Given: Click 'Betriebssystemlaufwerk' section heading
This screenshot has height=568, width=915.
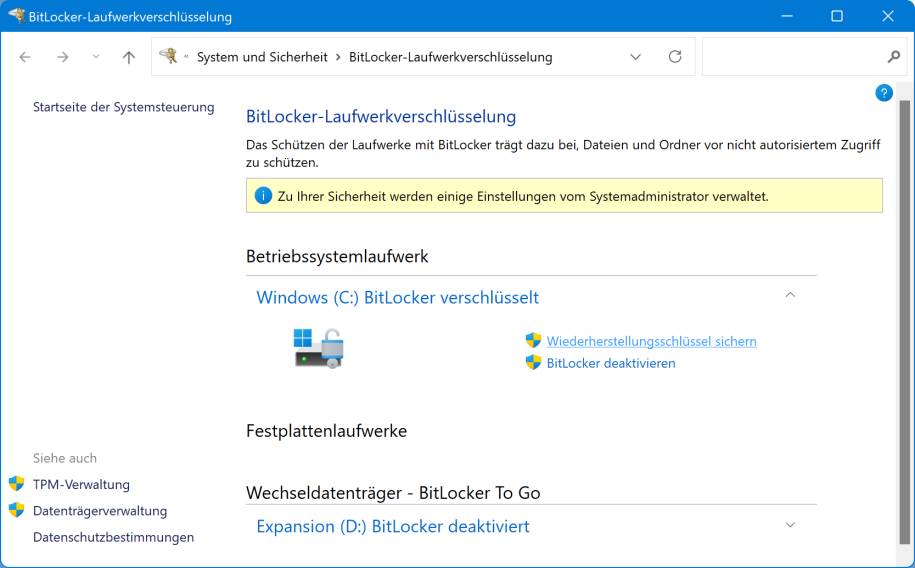Looking at the screenshot, I should [337, 256].
